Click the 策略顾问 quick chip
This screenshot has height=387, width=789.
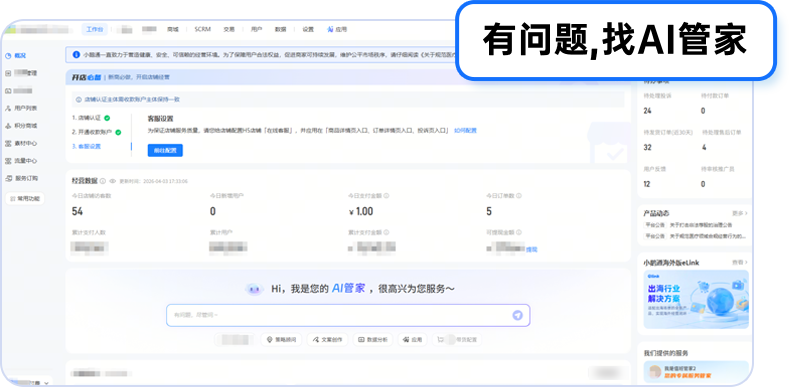(x=281, y=340)
